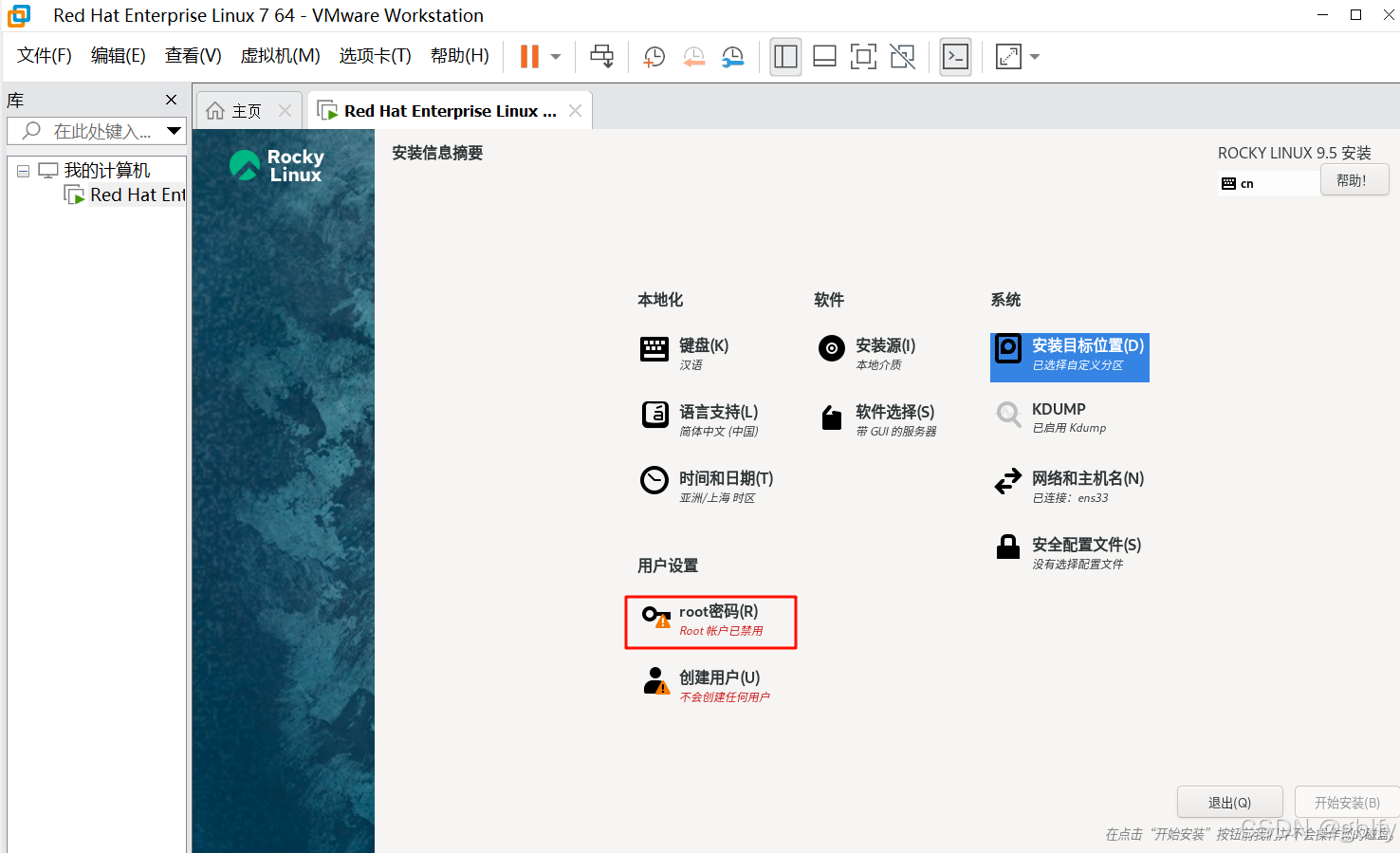Viewport: 1400px width, 853px height.
Task: Click library search input field
Action: (x=95, y=131)
